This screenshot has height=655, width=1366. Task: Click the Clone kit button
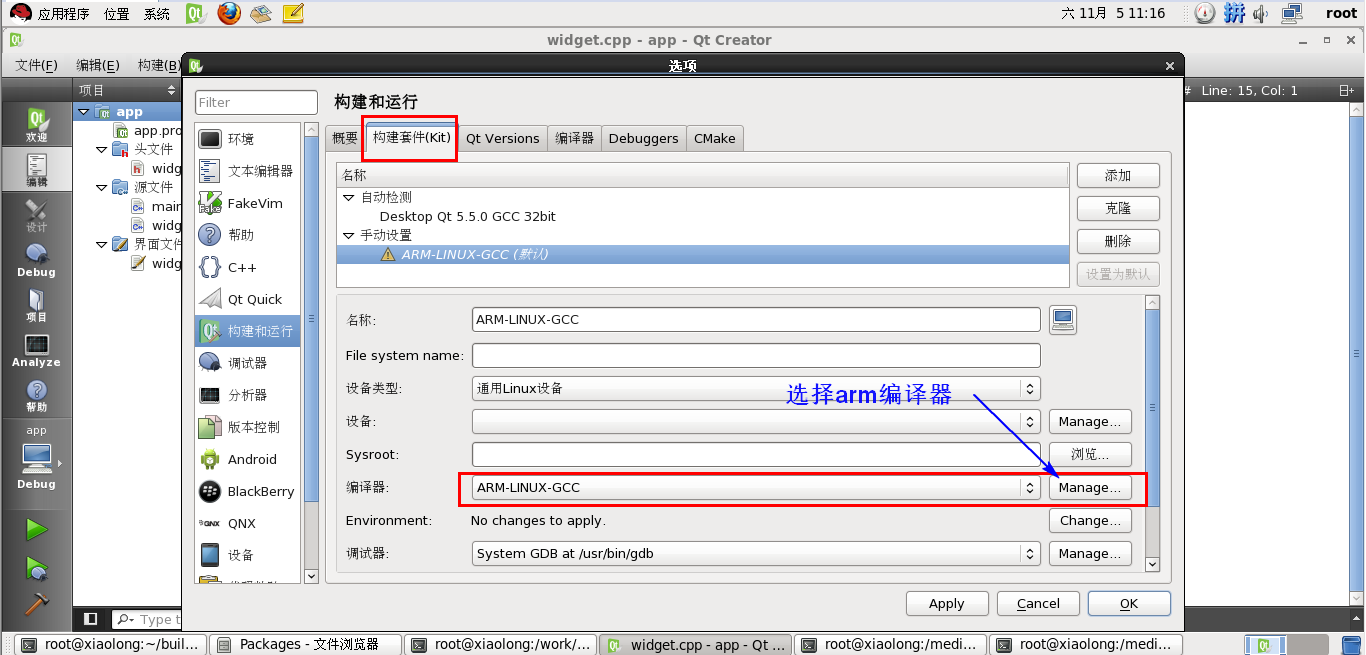coord(1118,208)
